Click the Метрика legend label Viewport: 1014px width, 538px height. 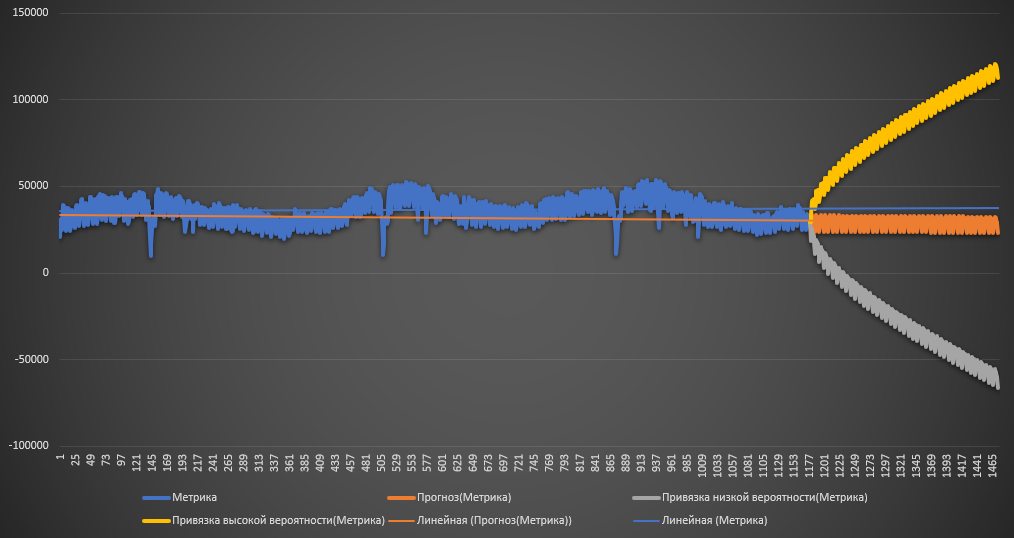195,497
